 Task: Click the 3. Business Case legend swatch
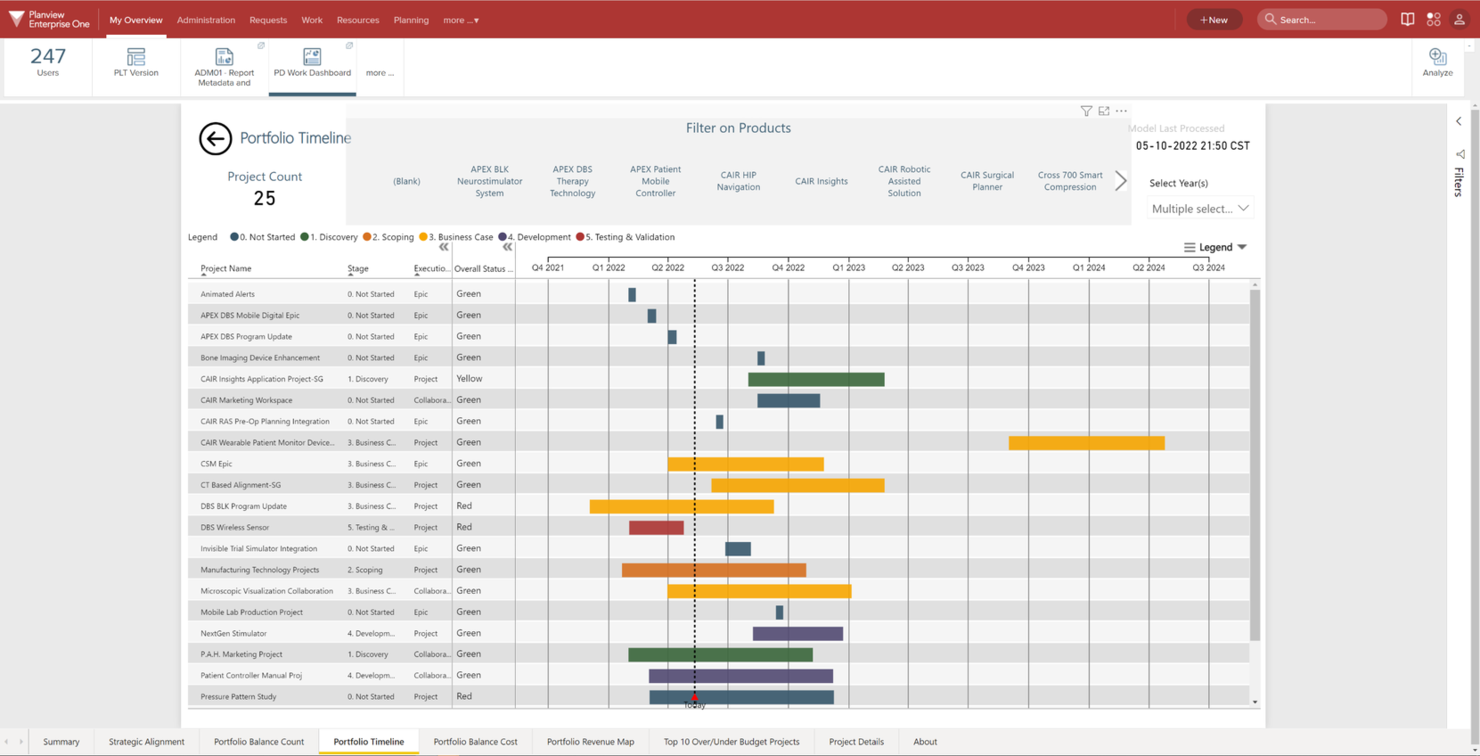(423, 237)
